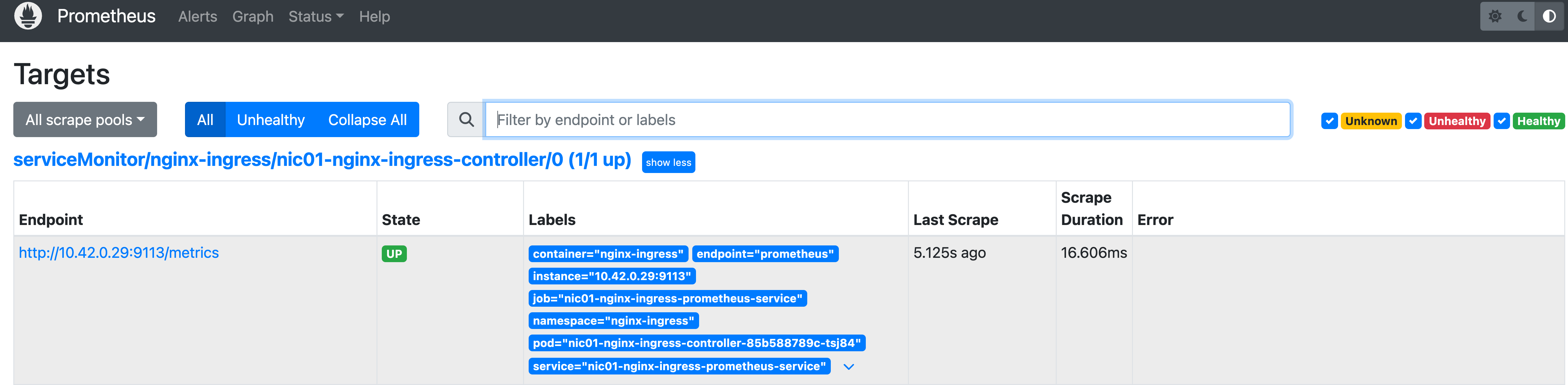Switch to the dark theme moon icon

click(1522, 16)
